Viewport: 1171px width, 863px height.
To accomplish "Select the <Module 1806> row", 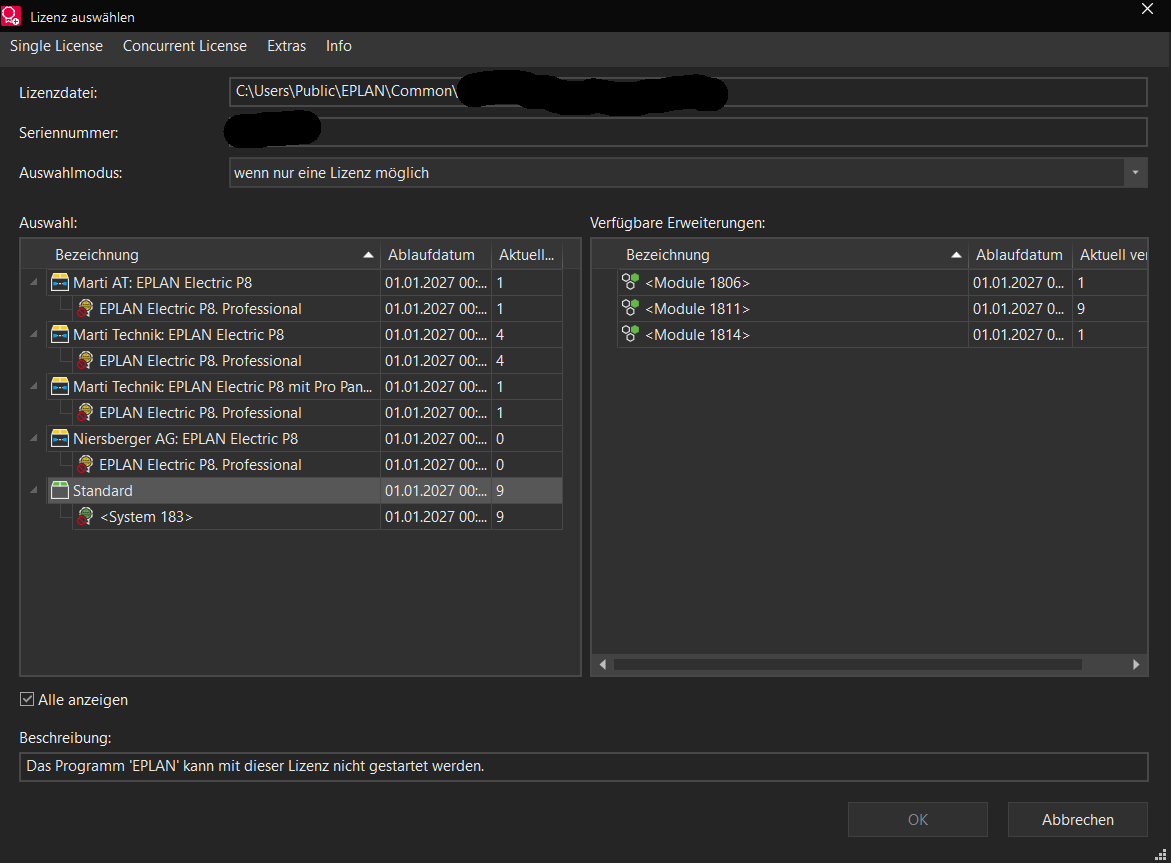I will click(882, 282).
